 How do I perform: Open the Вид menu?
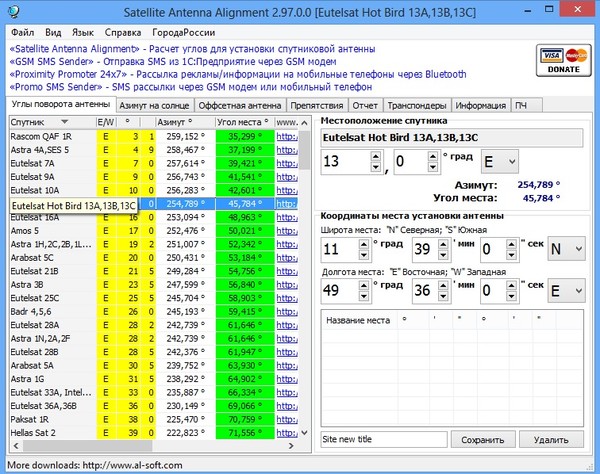53,33
